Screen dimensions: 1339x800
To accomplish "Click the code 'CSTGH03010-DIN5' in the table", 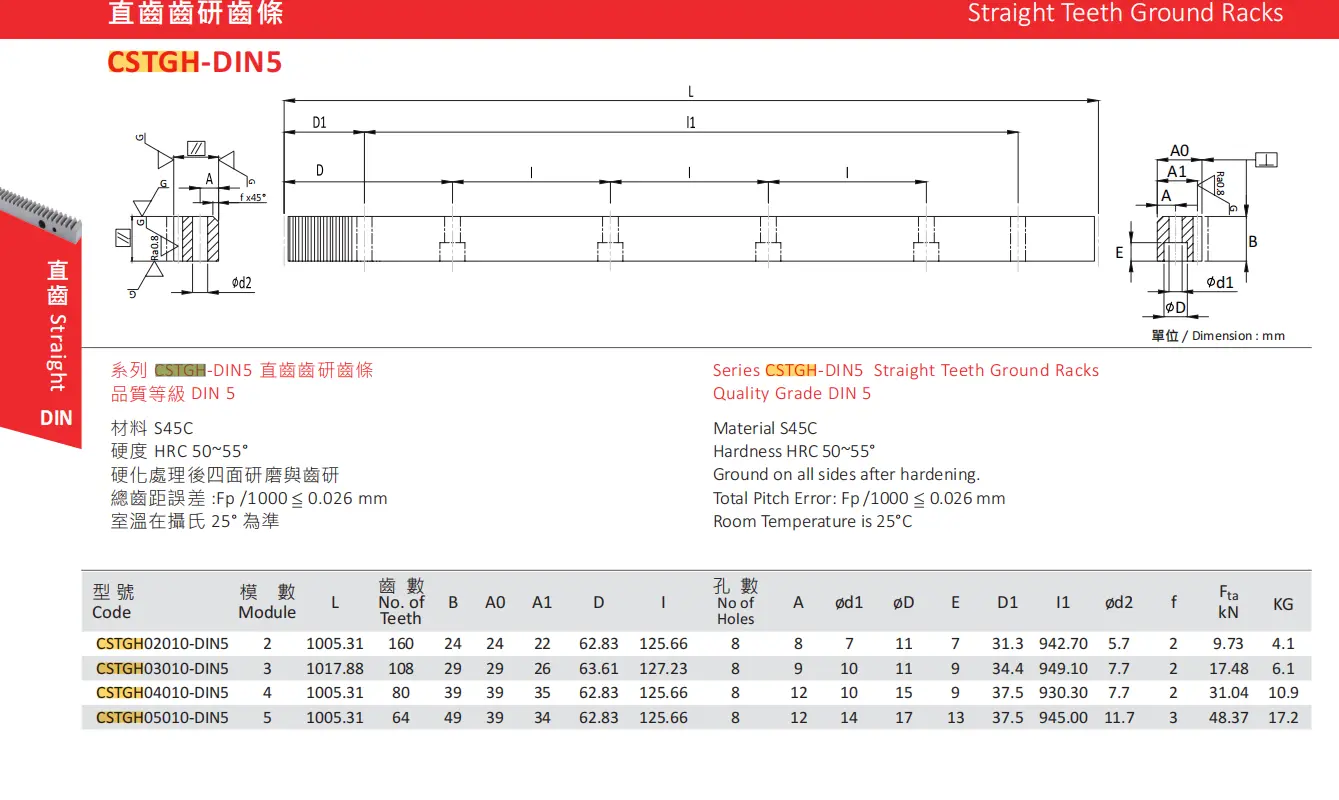I will (x=162, y=668).
